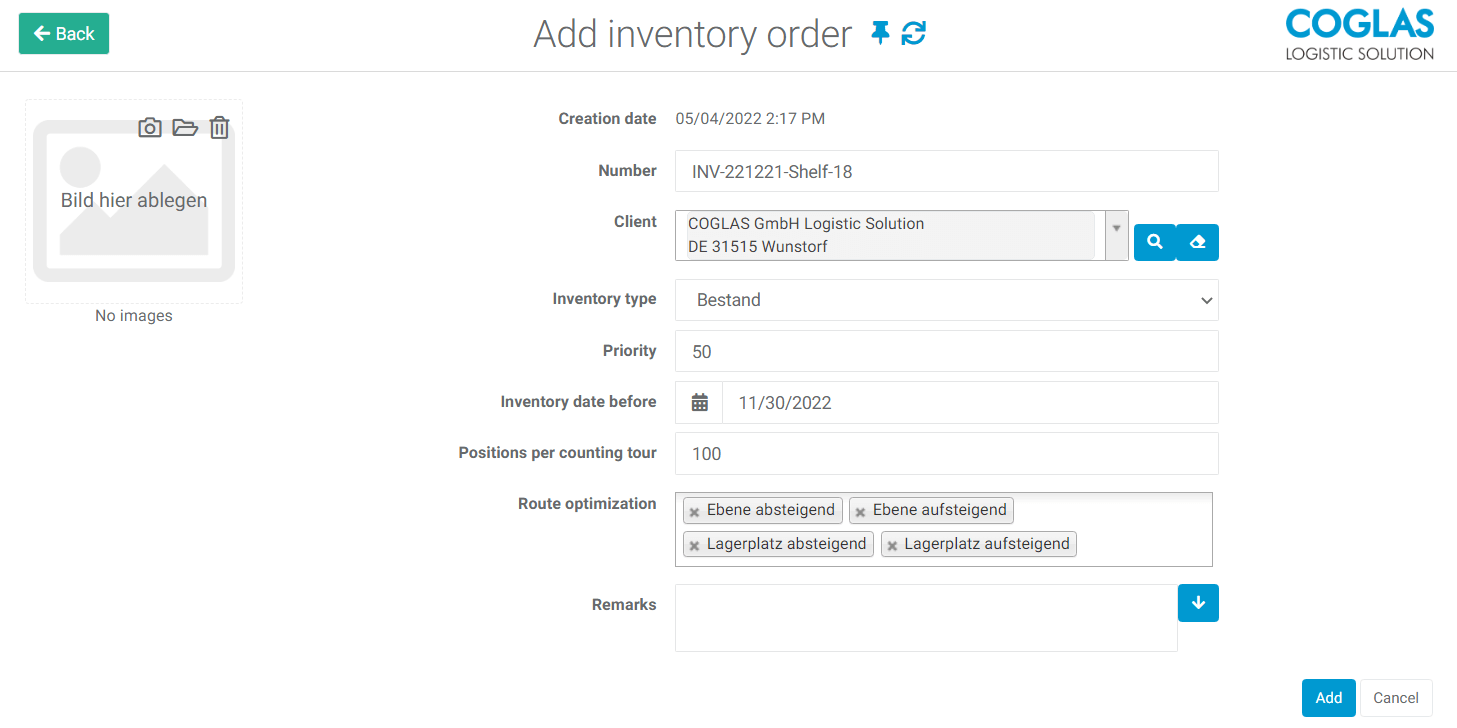Click the Add button
Viewport: 1457px width, 728px height.
pos(1328,698)
